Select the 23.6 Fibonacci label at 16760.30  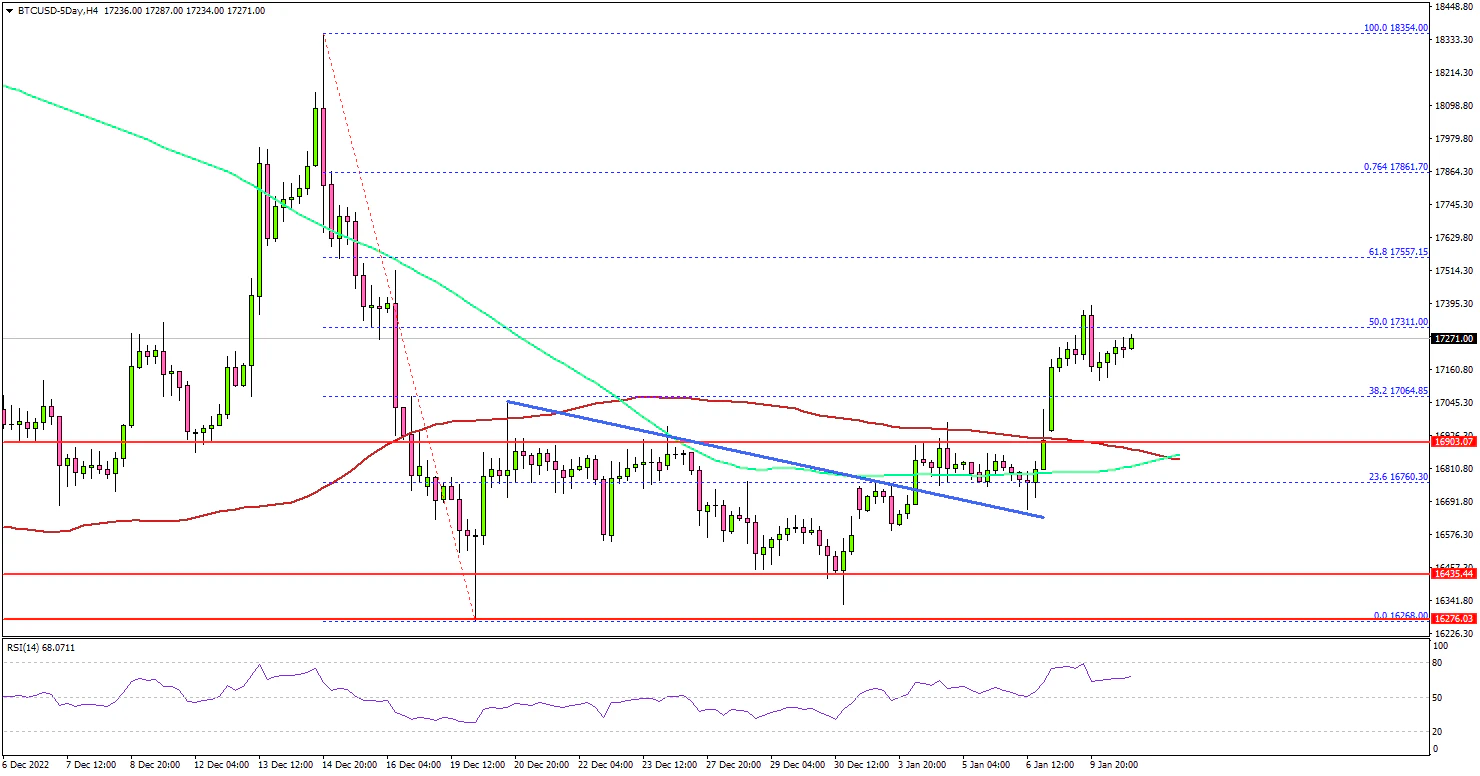pyautogui.click(x=1398, y=477)
